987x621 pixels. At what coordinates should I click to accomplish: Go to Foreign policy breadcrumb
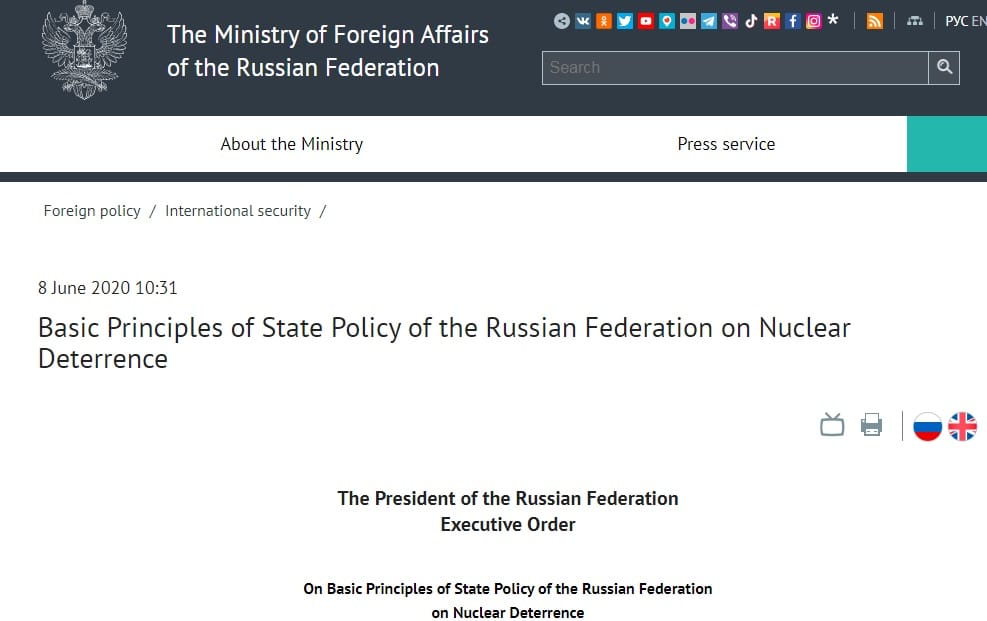coord(92,211)
